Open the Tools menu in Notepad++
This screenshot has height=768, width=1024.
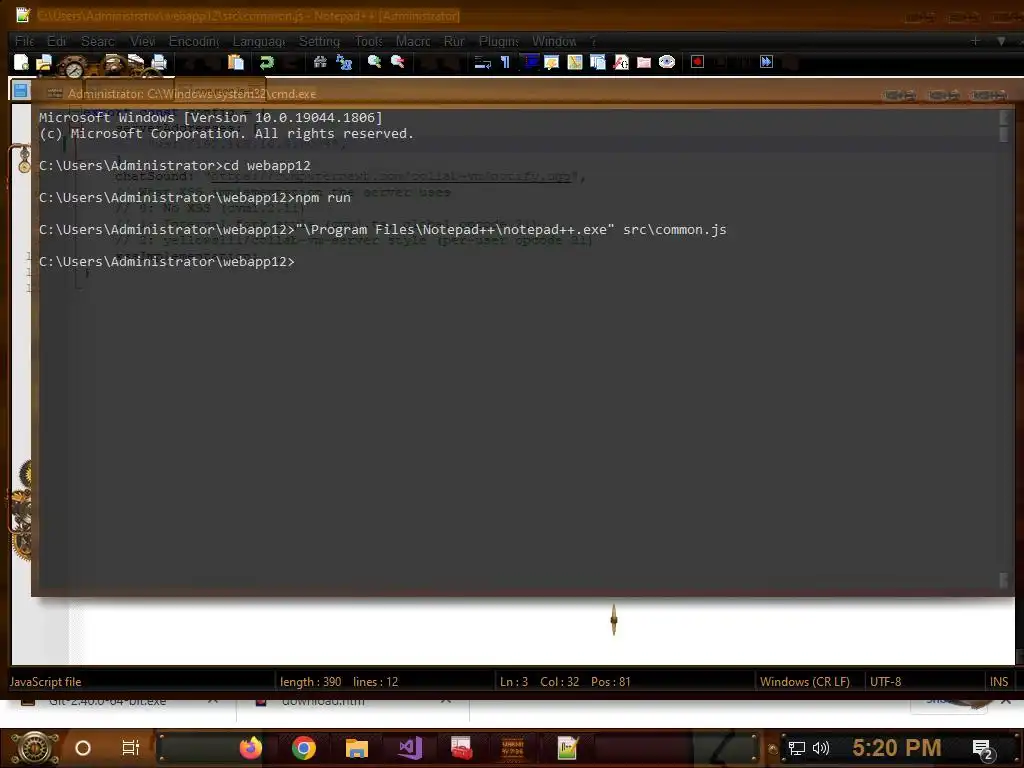pyautogui.click(x=368, y=41)
